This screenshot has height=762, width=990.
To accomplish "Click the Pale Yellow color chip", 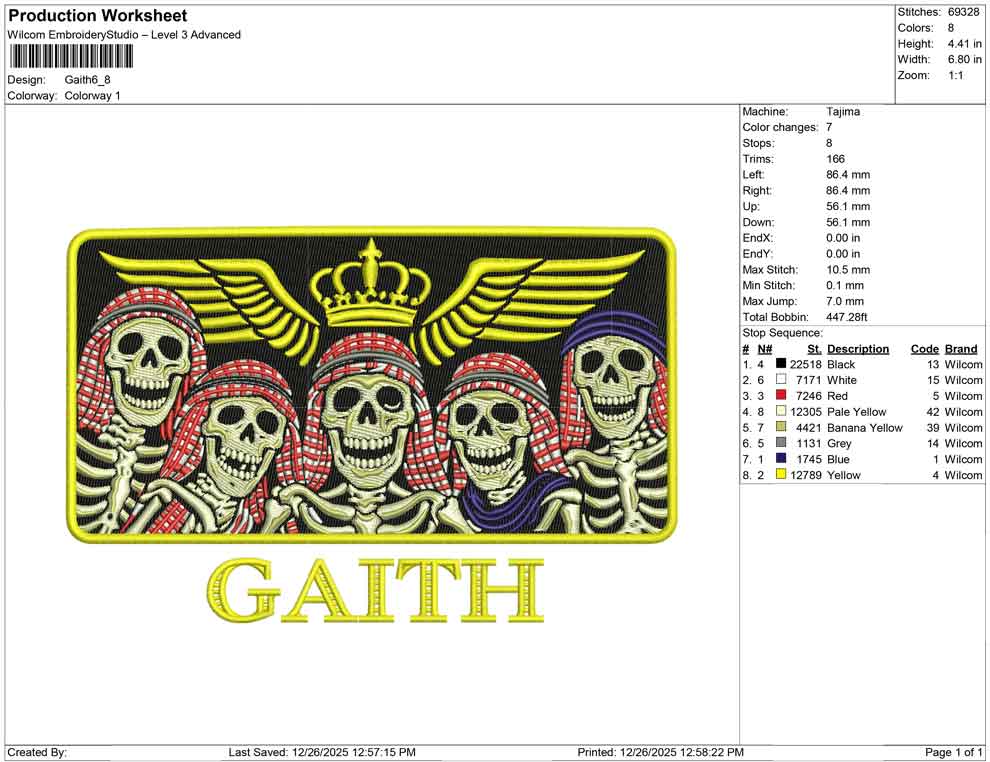I will pos(780,411).
